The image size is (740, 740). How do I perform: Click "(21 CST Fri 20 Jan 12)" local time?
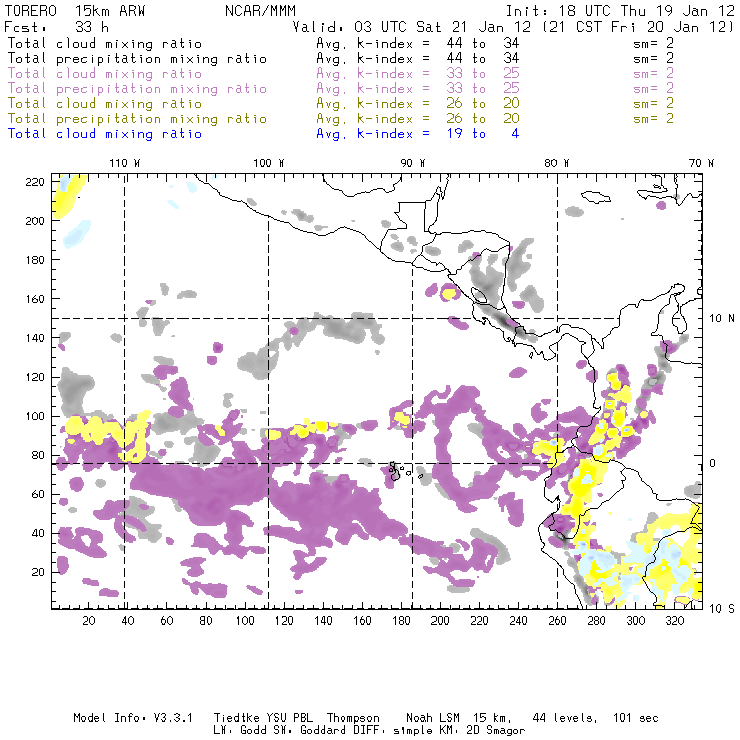click(638, 27)
